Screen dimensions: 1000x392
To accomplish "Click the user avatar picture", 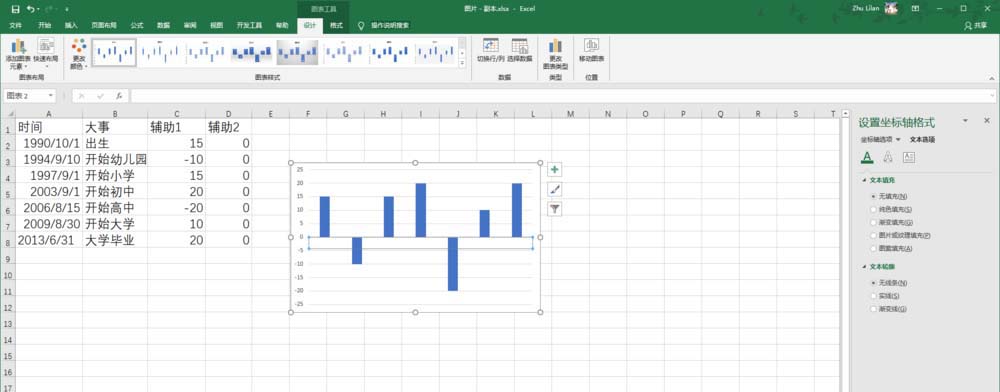I will (891, 8).
